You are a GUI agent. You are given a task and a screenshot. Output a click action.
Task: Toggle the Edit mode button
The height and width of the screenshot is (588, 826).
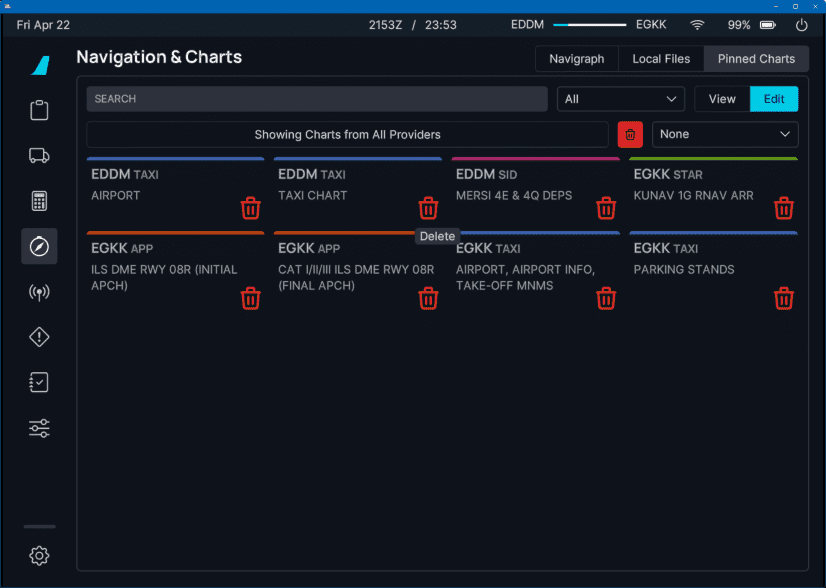(774, 99)
